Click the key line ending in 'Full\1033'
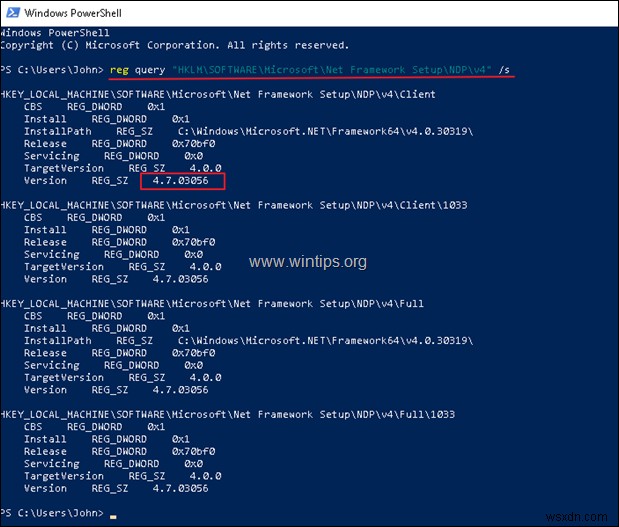Screen dimensions: 619x527 [228, 414]
